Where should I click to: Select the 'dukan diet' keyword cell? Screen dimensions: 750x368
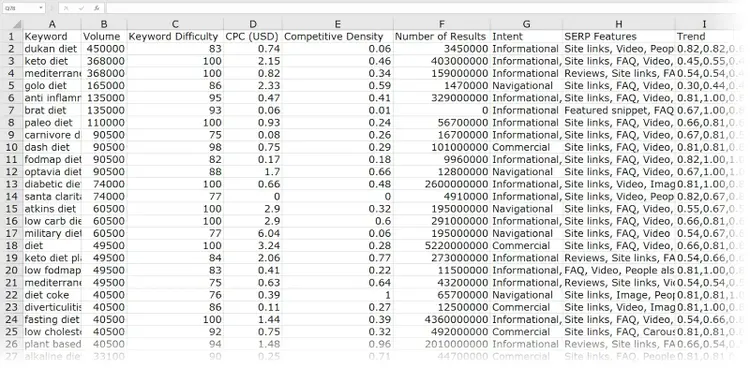point(52,49)
